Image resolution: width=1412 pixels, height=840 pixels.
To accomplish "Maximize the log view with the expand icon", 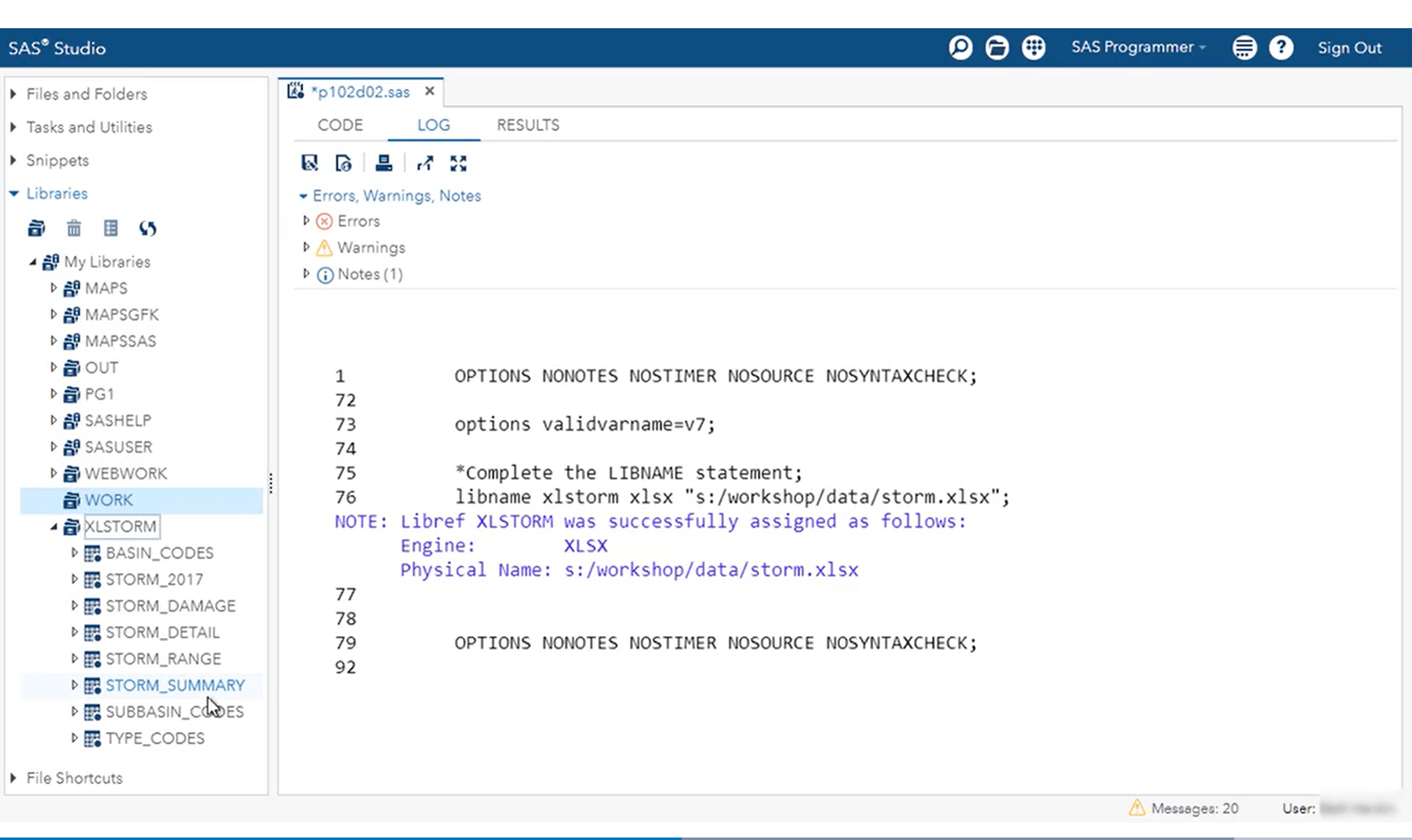I will (x=458, y=163).
